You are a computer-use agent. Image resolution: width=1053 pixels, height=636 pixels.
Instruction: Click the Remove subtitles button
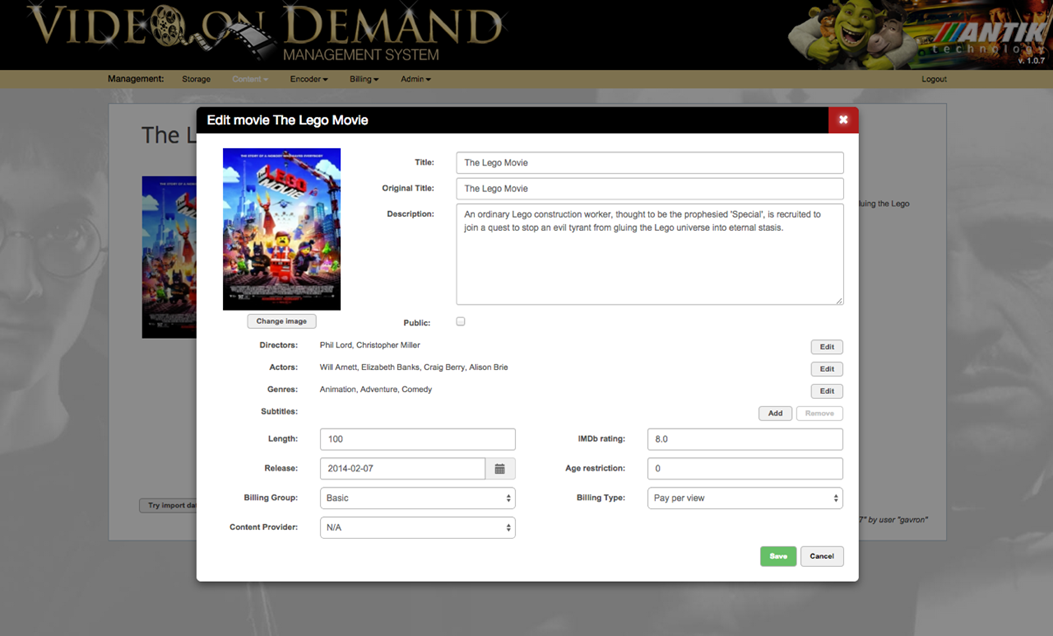[x=819, y=414]
